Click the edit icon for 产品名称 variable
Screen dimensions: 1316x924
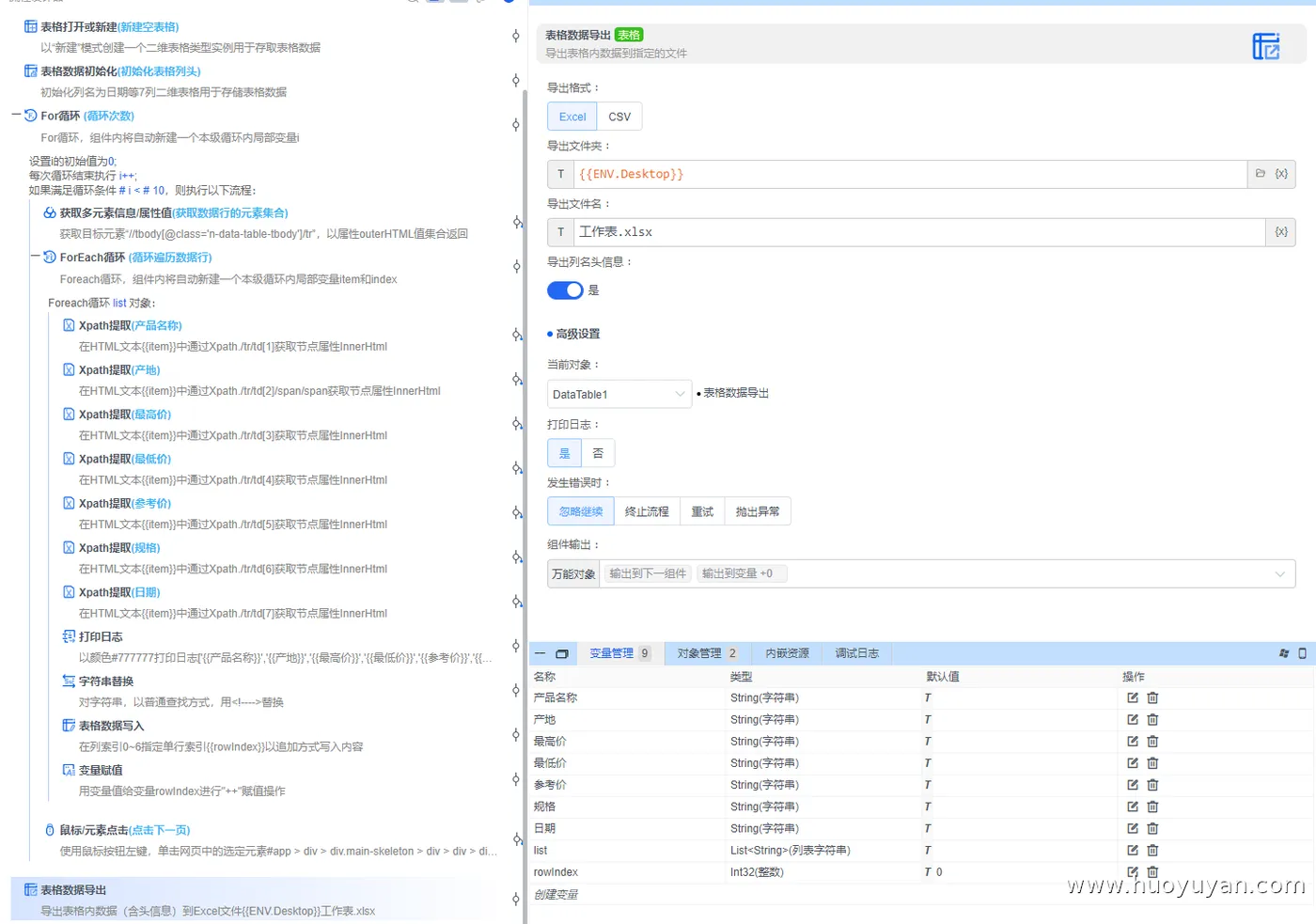(1133, 697)
